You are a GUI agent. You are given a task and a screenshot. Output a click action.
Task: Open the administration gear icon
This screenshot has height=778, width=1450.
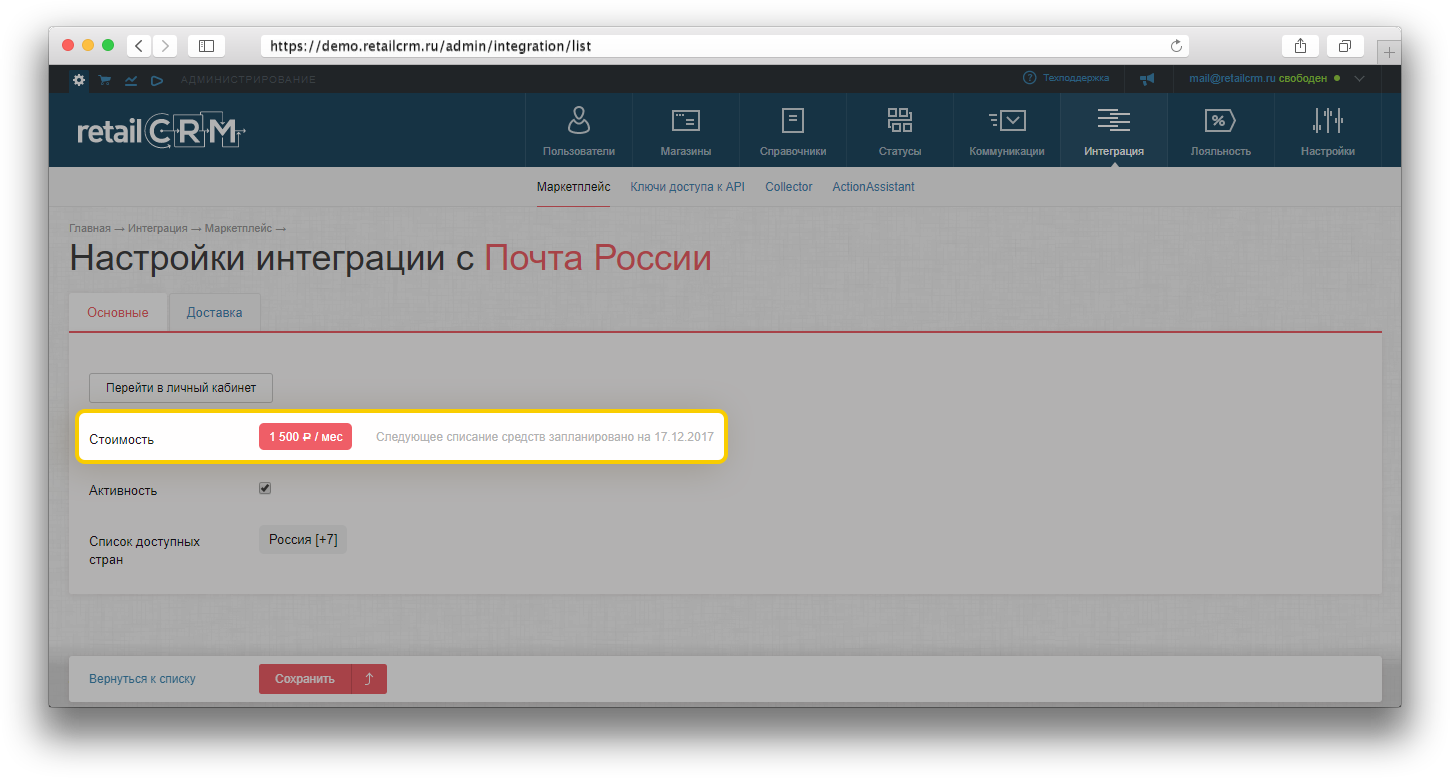click(x=79, y=80)
